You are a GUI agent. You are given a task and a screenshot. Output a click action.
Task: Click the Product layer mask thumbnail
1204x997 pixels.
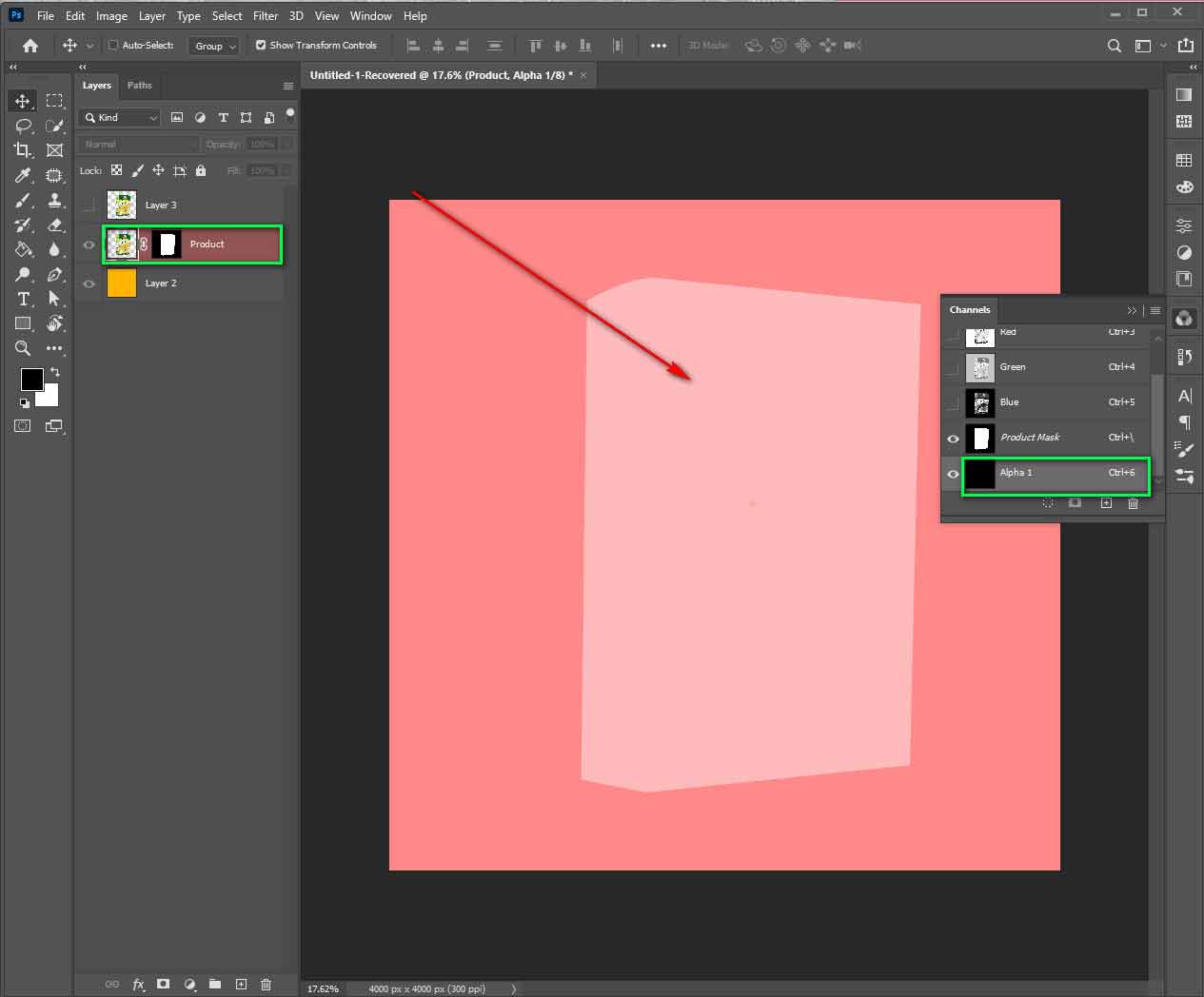click(168, 244)
